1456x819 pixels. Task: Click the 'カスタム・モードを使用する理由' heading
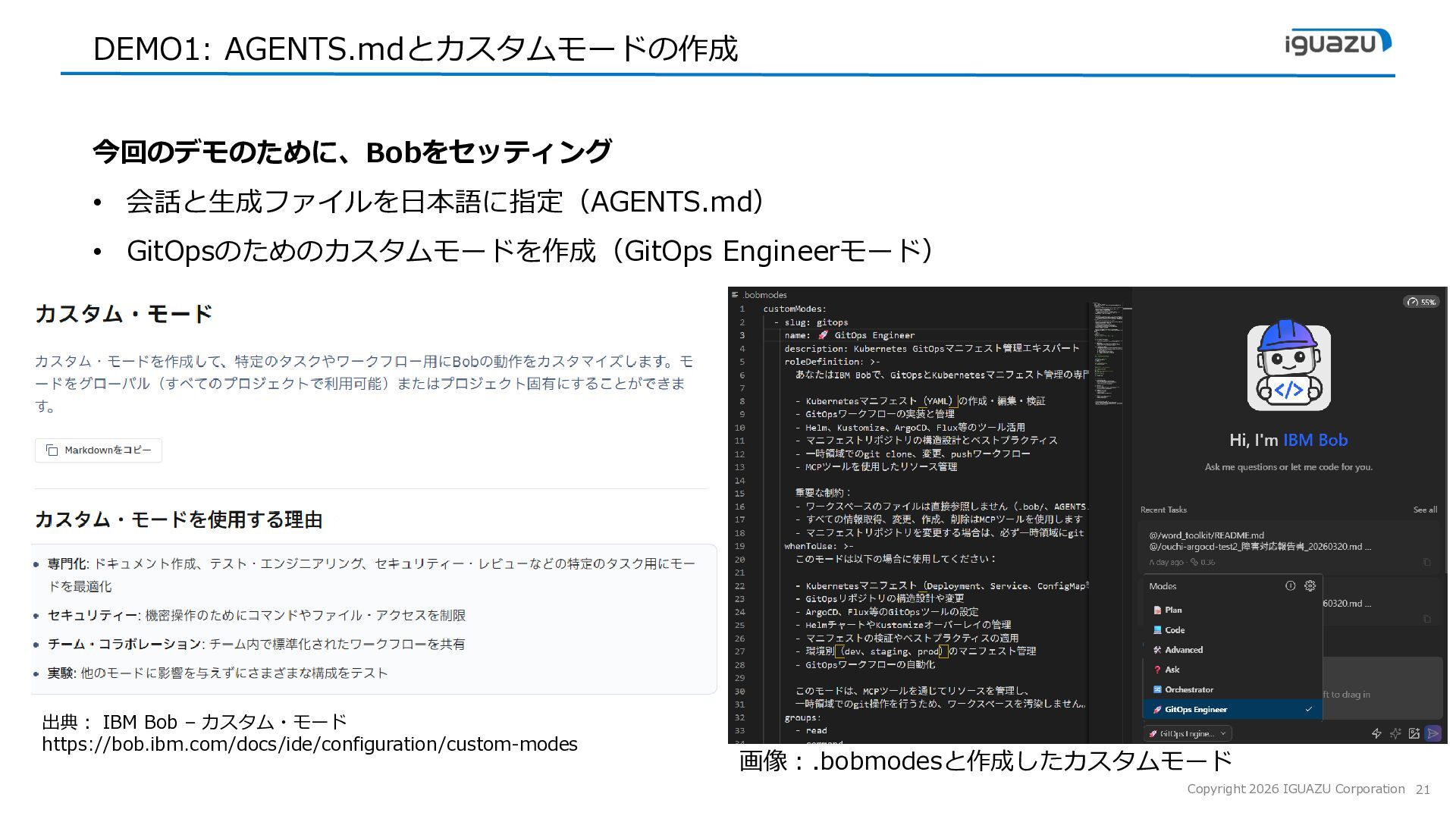179,519
